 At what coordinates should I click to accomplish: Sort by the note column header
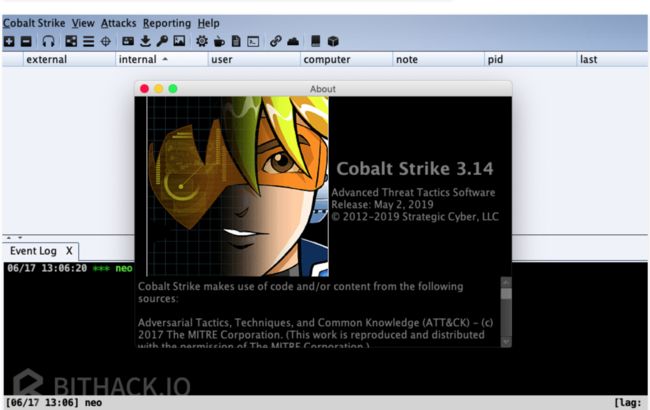point(438,59)
